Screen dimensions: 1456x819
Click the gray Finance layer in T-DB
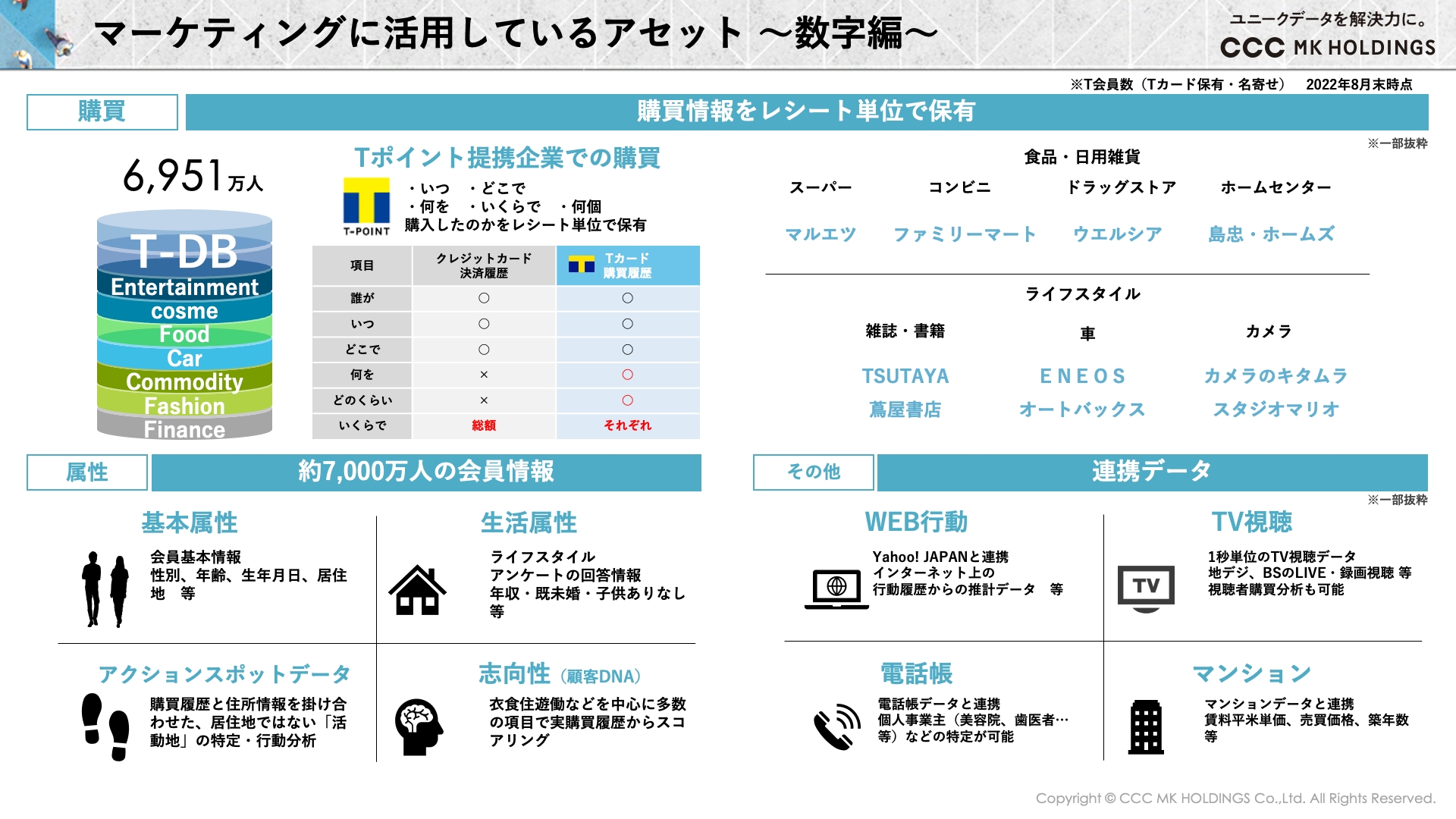[184, 429]
